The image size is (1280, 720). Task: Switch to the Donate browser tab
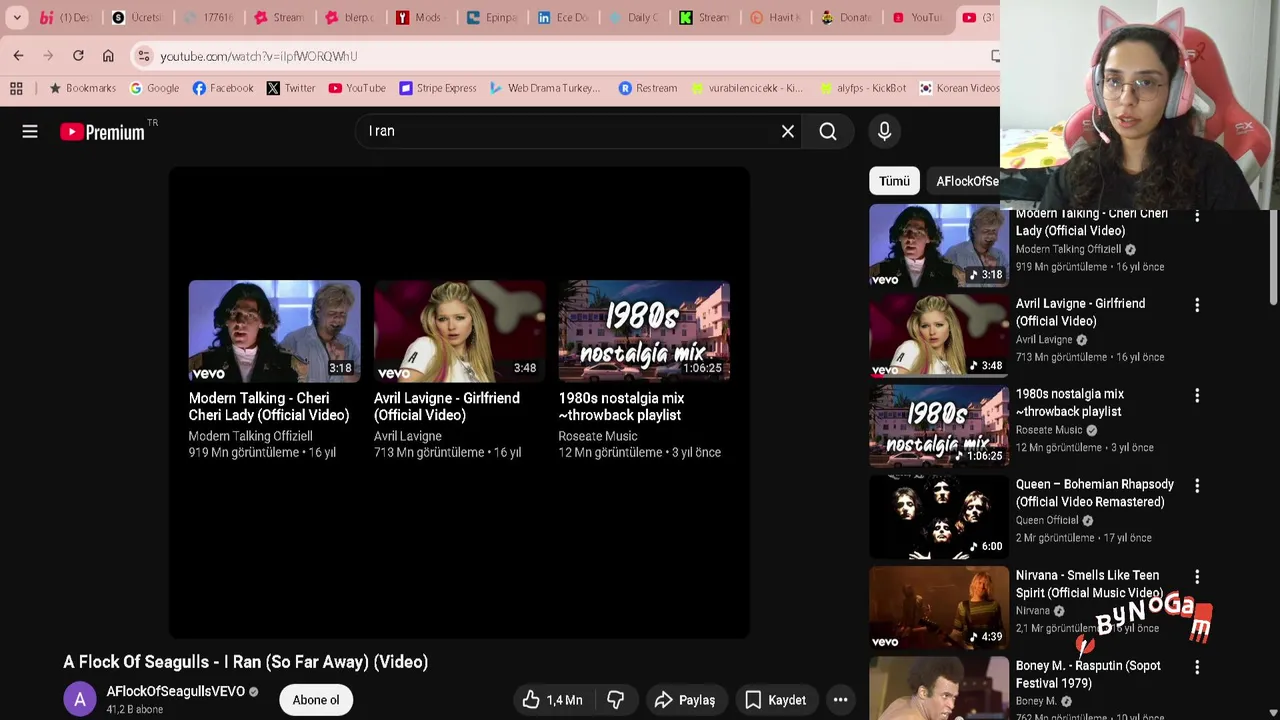[x=845, y=17]
